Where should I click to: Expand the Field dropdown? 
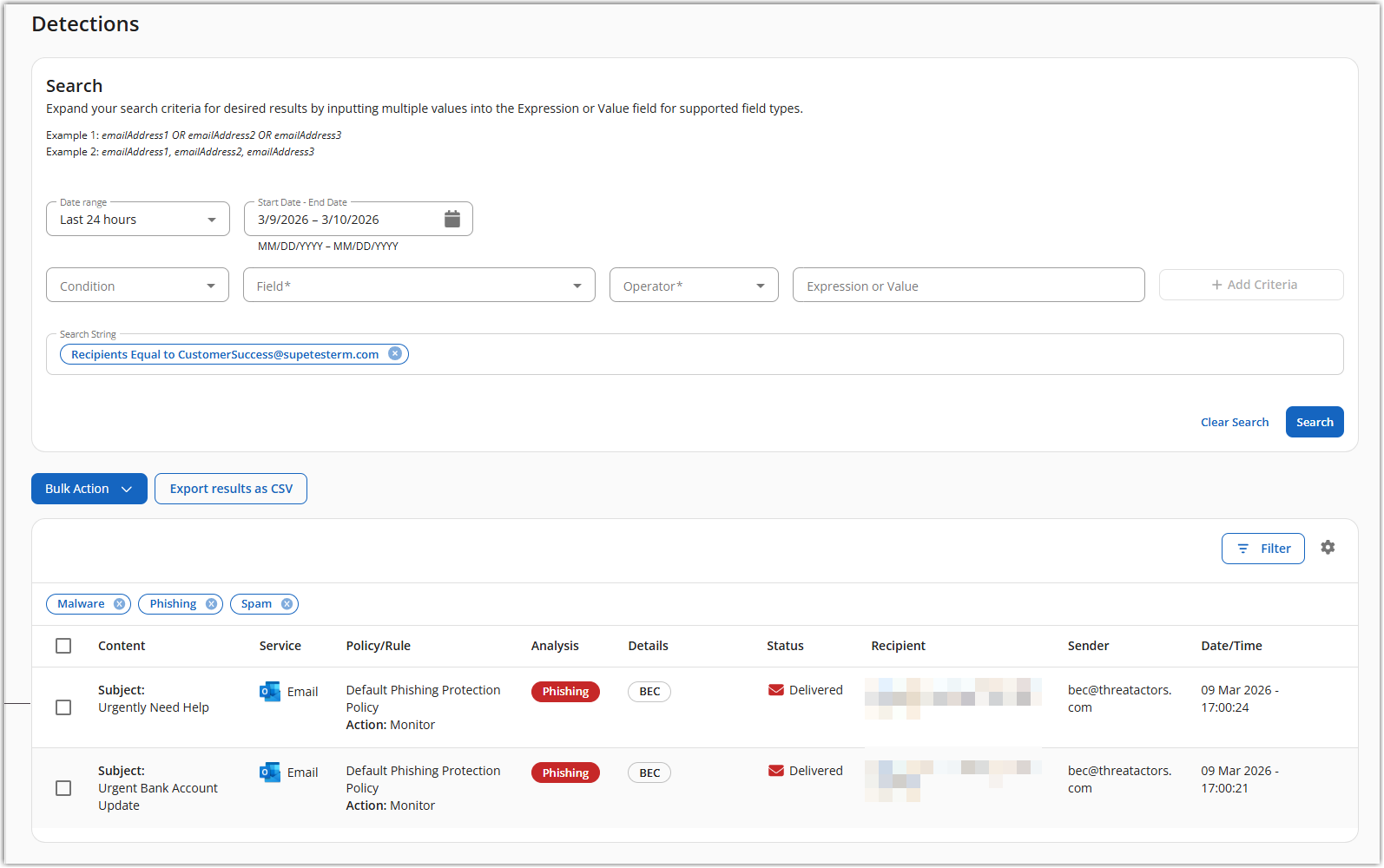(418, 286)
